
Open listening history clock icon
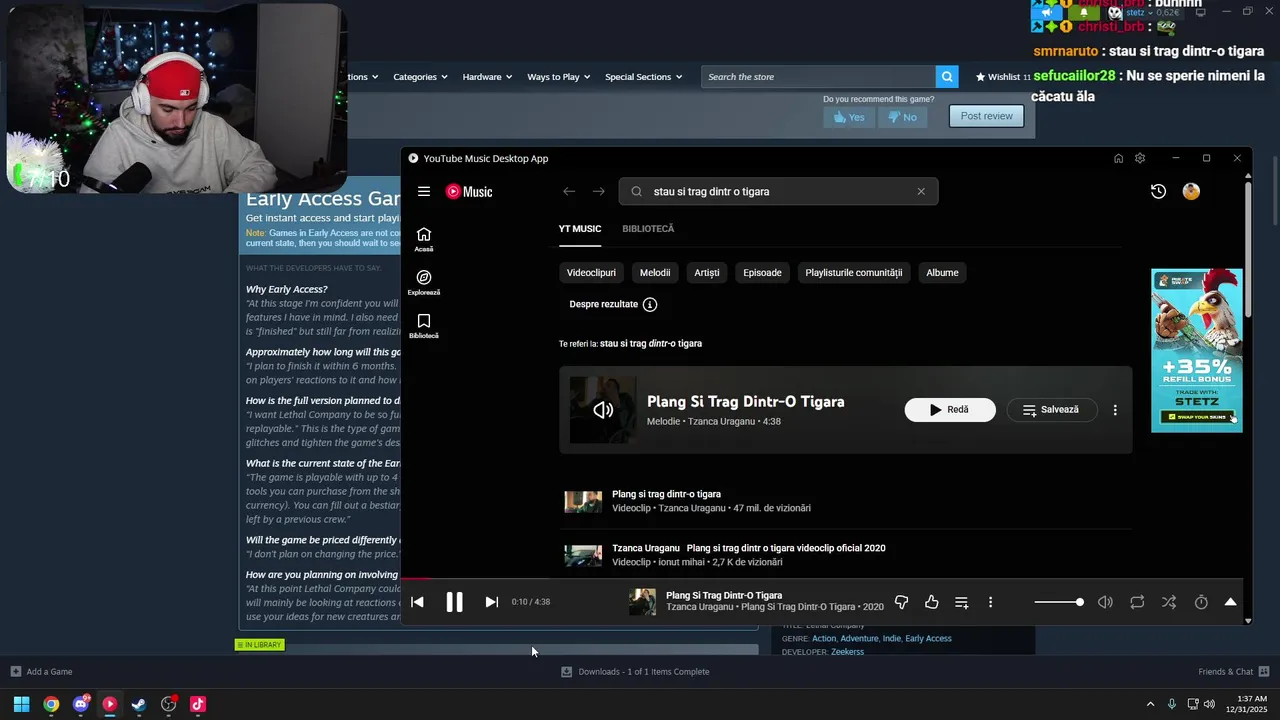pyautogui.click(x=1158, y=191)
